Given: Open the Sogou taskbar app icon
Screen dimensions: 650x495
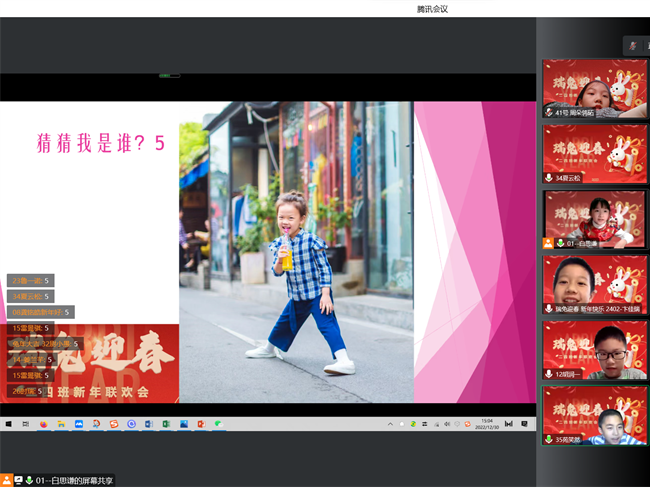Looking at the screenshot, I should tap(114, 424).
